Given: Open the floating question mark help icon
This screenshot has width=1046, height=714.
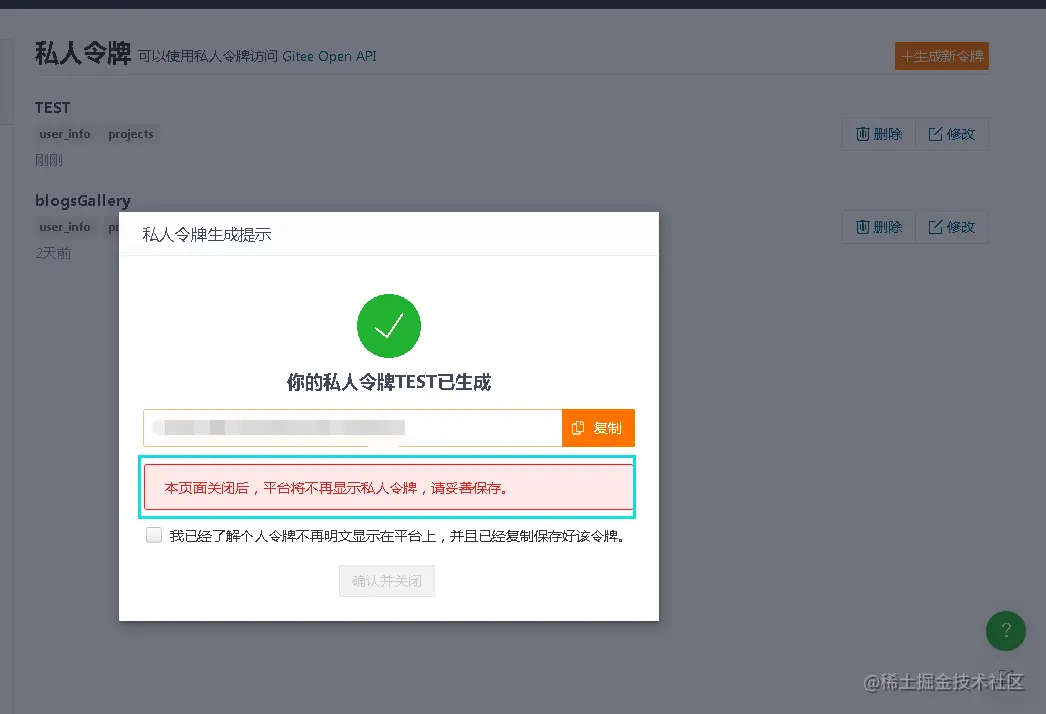Looking at the screenshot, I should tap(1006, 631).
